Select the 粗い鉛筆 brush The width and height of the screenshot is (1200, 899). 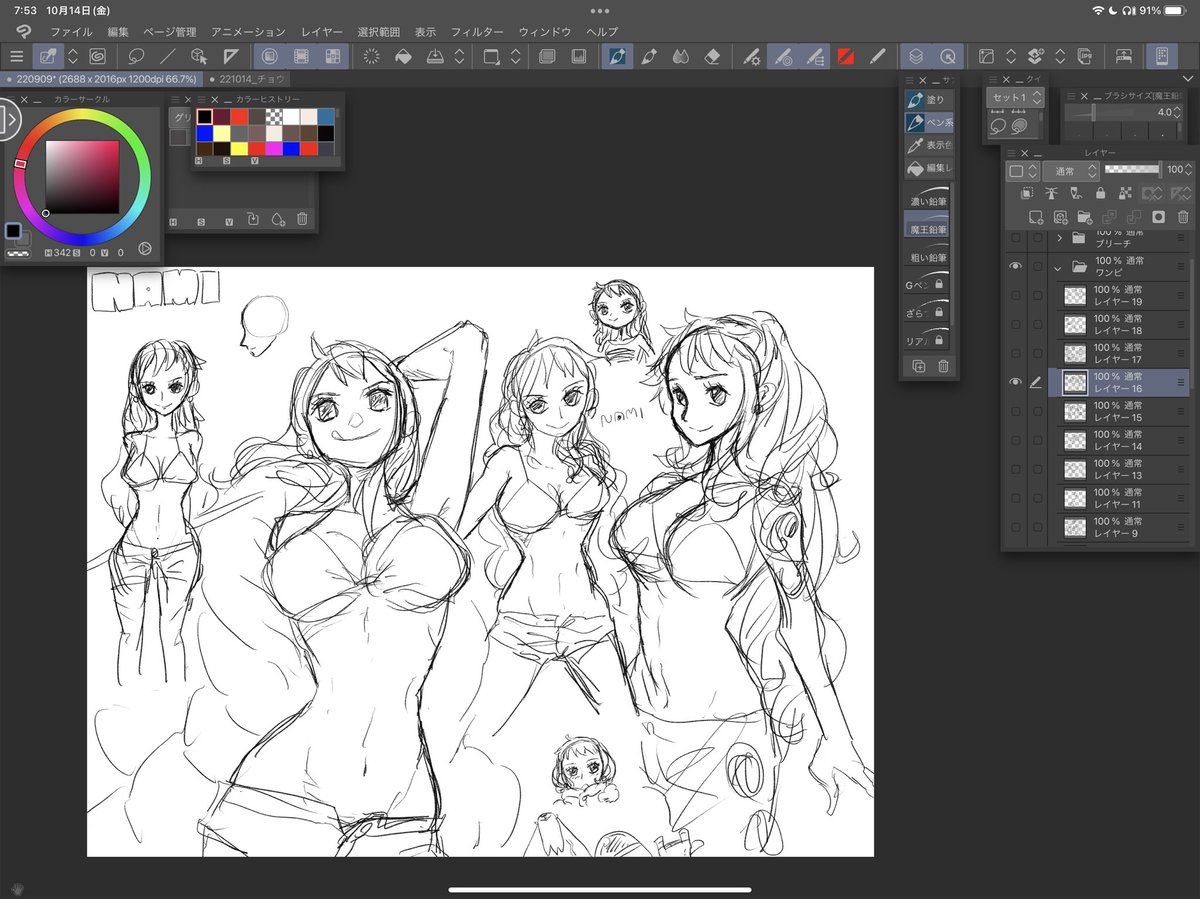click(x=928, y=252)
